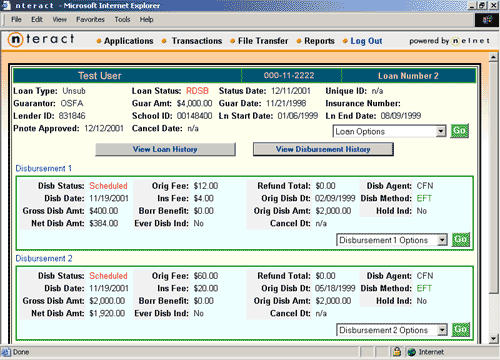
Task: Click SSN 000-11-2222 in header
Action: click(289, 76)
